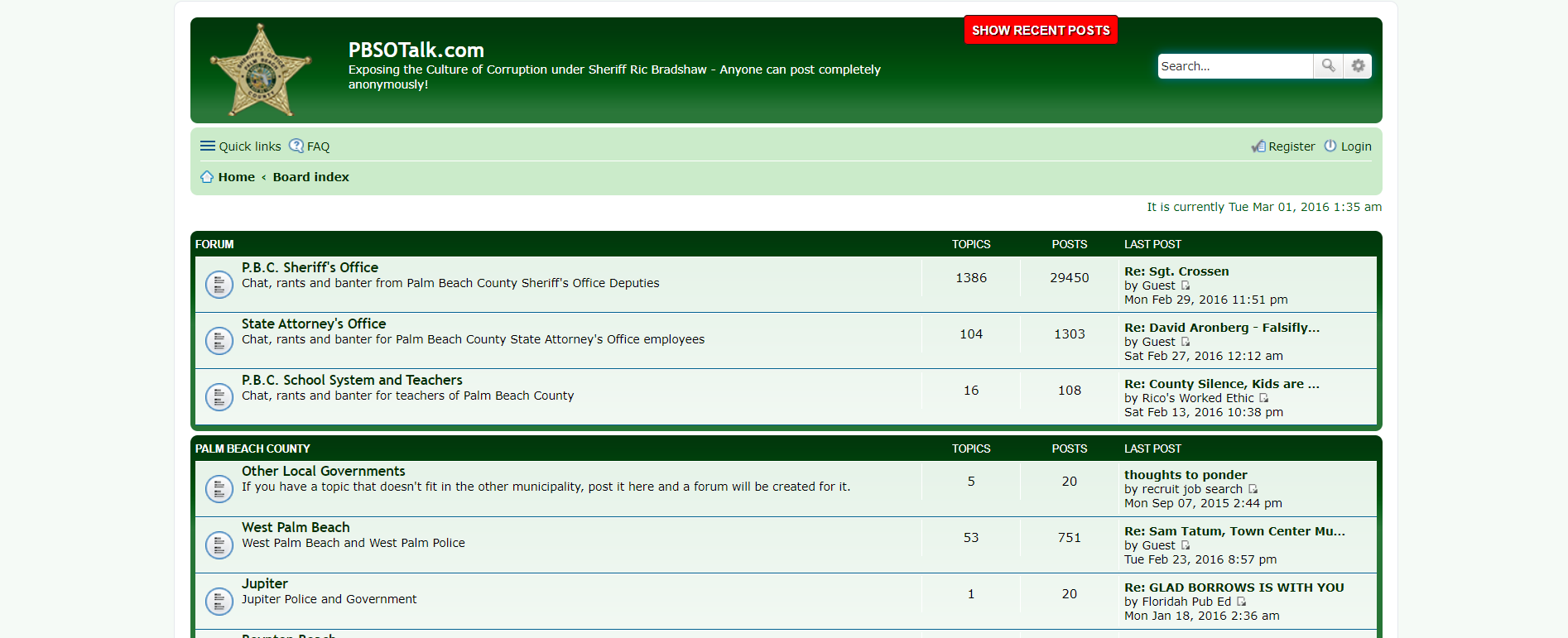1568x638 pixels.
Task: Open advanced search gear icon
Action: pos(1358,66)
